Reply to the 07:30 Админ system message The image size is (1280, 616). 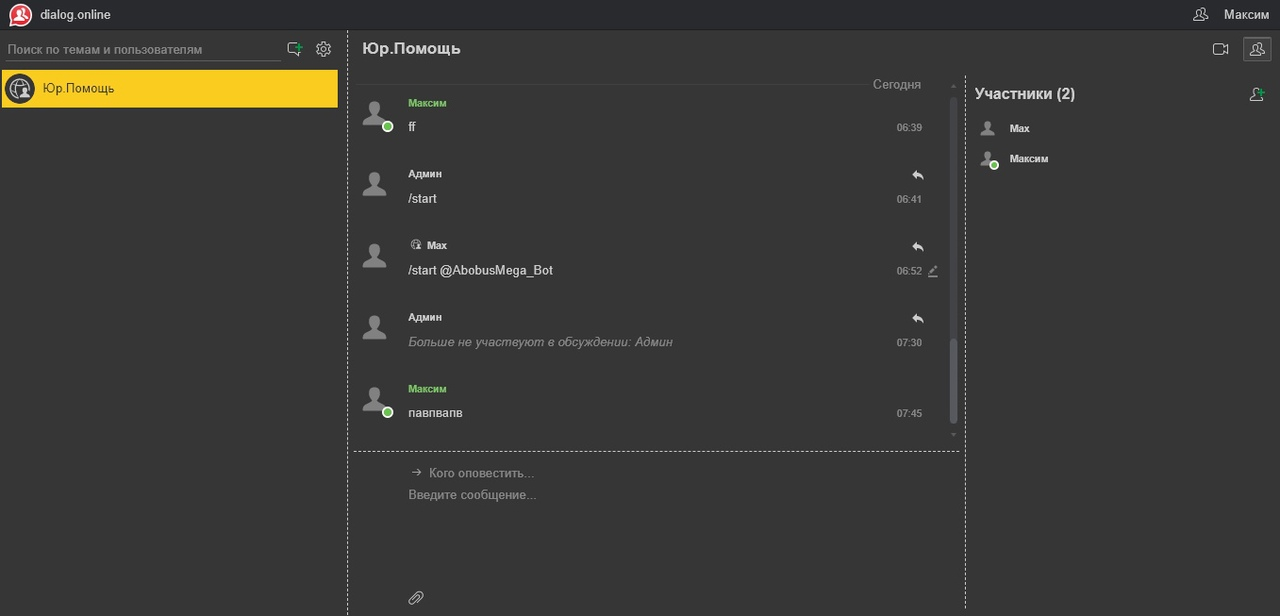pyautogui.click(x=917, y=319)
